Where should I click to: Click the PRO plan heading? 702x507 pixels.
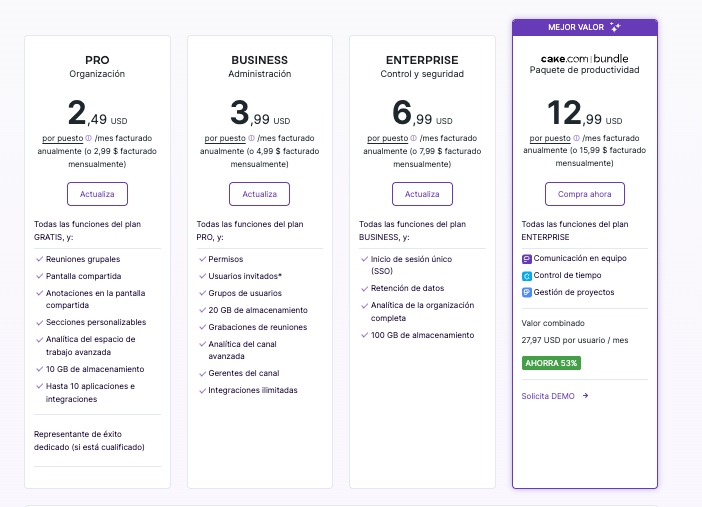coord(97,60)
